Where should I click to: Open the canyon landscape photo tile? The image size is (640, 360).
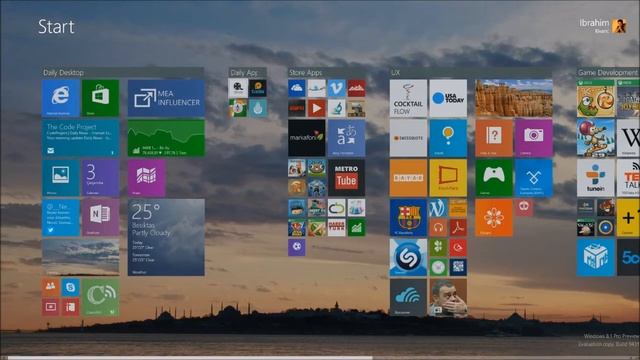(x=514, y=98)
